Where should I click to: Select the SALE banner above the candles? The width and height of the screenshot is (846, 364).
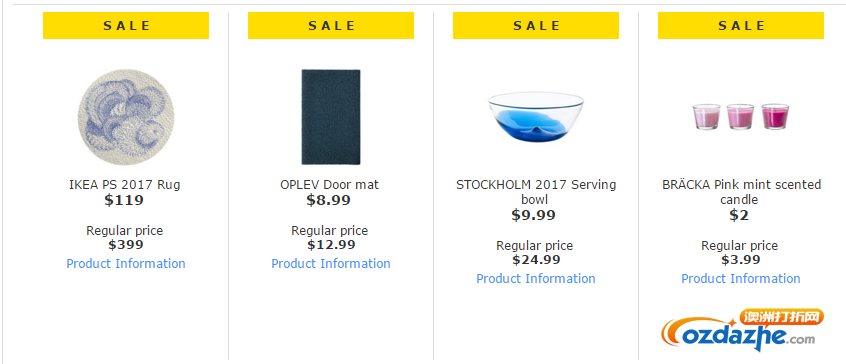(741, 25)
